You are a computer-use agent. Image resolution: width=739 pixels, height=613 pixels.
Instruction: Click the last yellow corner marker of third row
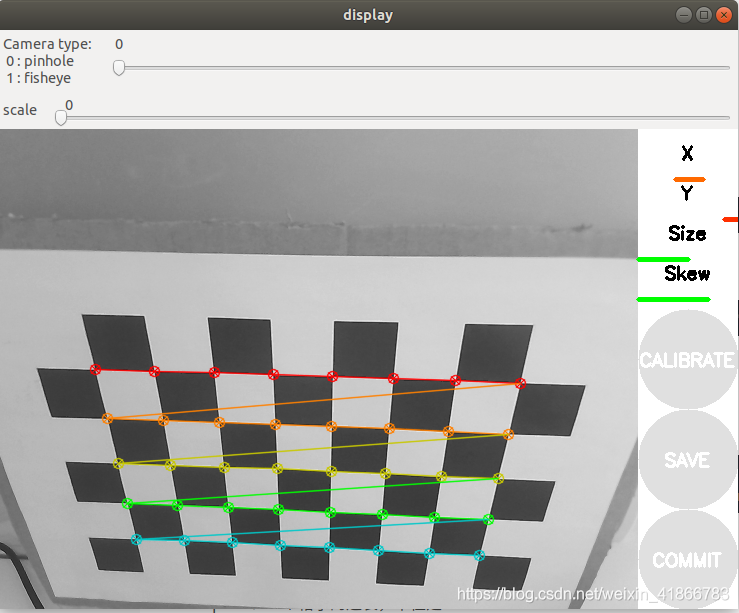[498, 479]
